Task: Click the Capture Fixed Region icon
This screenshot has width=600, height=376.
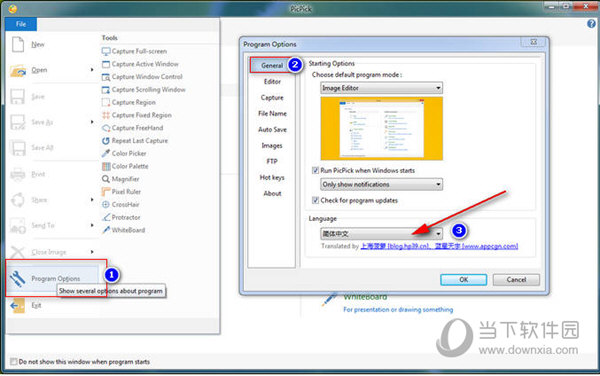Action: 106,115
